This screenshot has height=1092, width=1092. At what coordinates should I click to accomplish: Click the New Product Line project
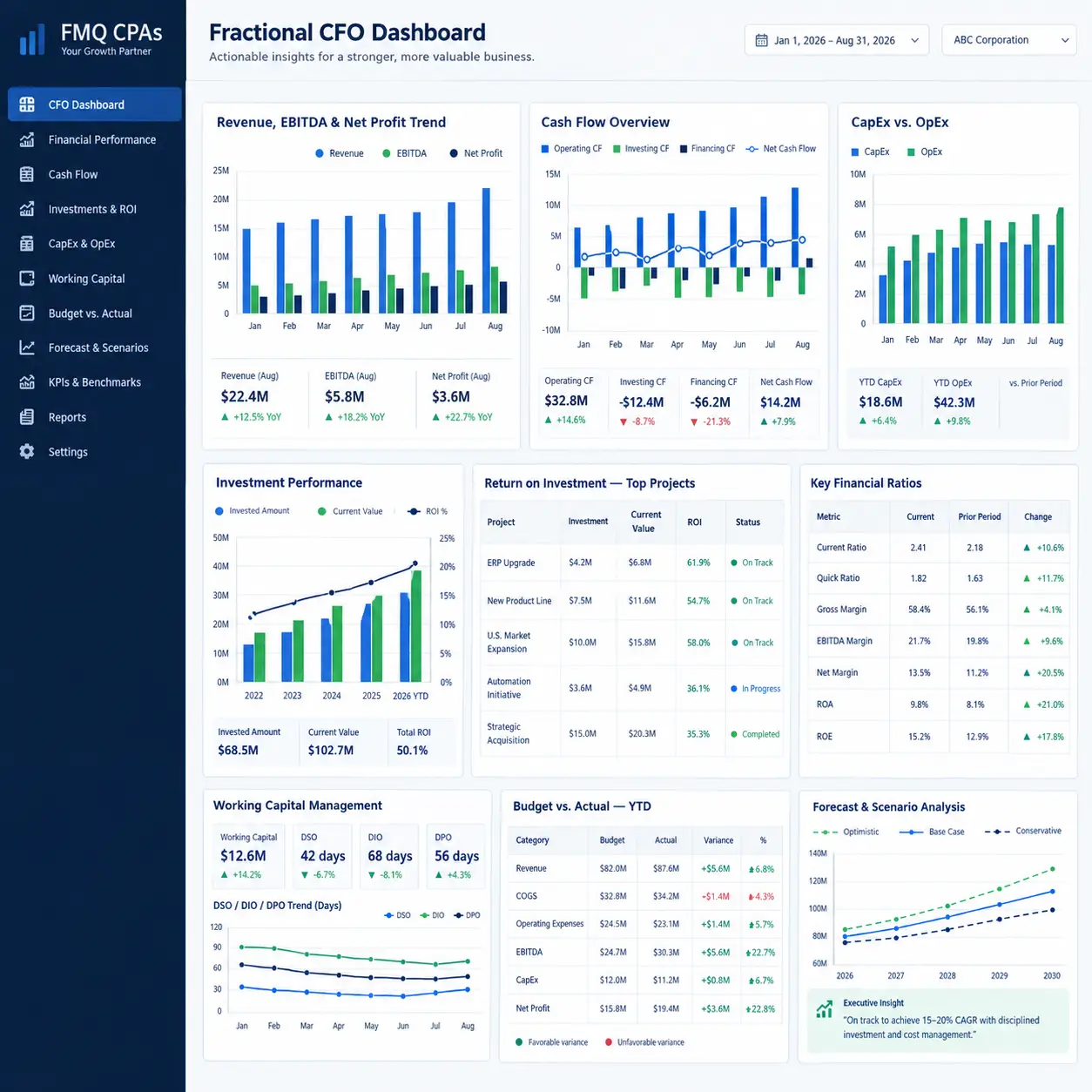519,601
